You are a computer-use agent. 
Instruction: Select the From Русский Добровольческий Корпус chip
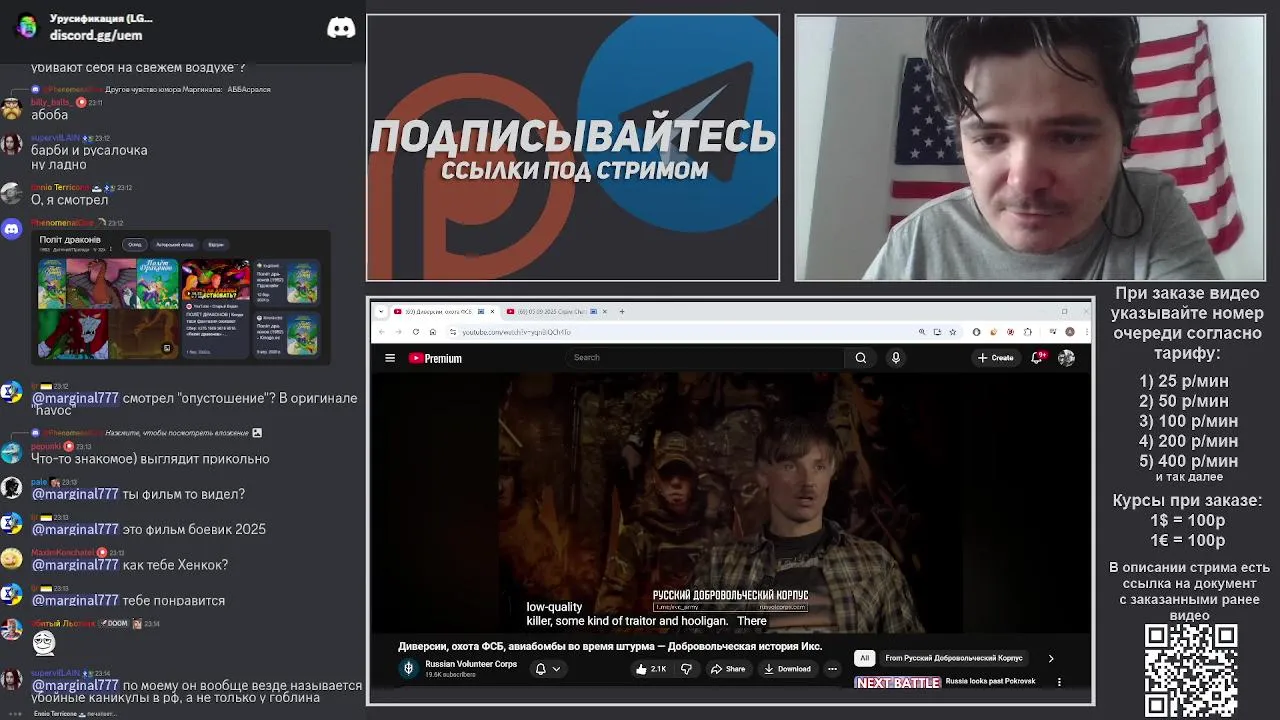954,658
